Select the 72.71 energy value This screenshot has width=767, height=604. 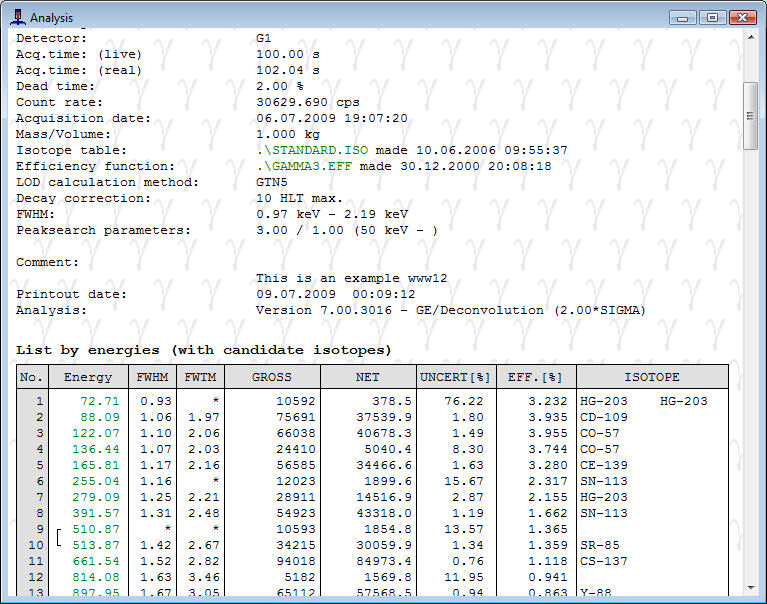point(99,401)
